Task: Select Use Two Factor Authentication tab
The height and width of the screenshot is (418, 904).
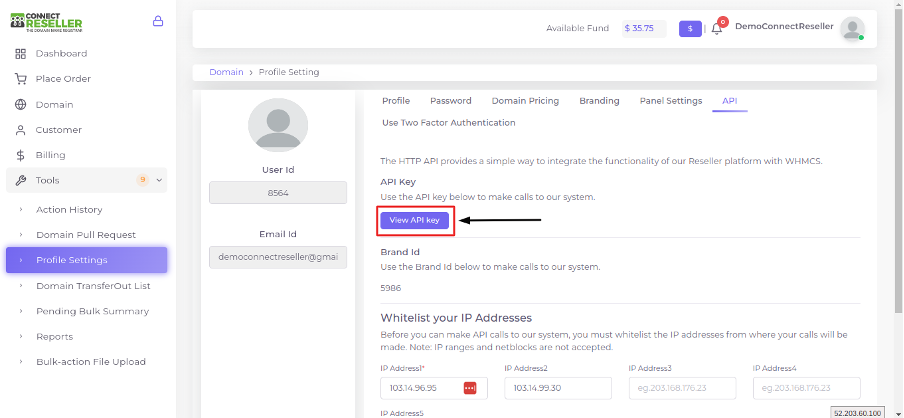Action: click(448, 123)
